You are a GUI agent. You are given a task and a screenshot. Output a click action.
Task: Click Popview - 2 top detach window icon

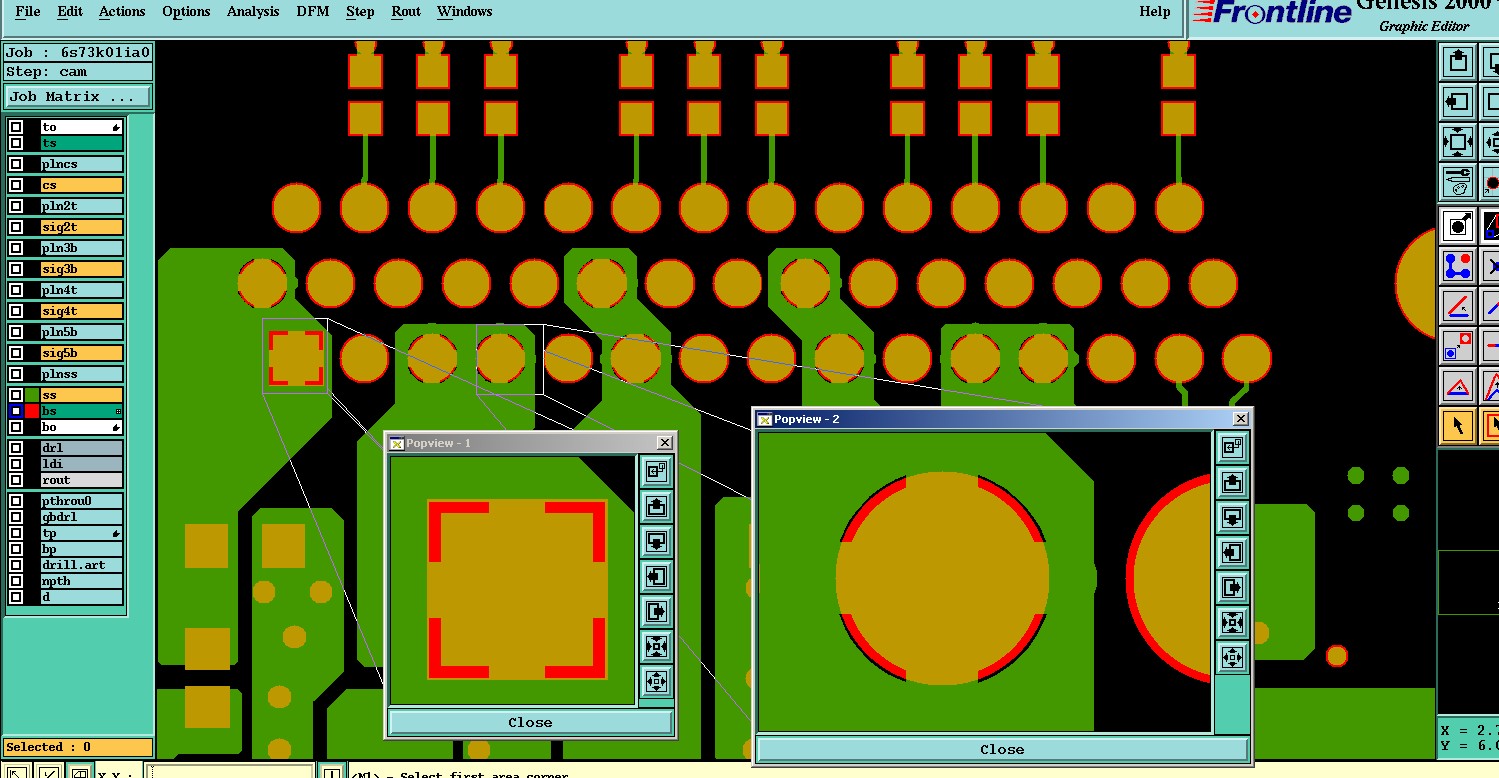(x=1233, y=447)
